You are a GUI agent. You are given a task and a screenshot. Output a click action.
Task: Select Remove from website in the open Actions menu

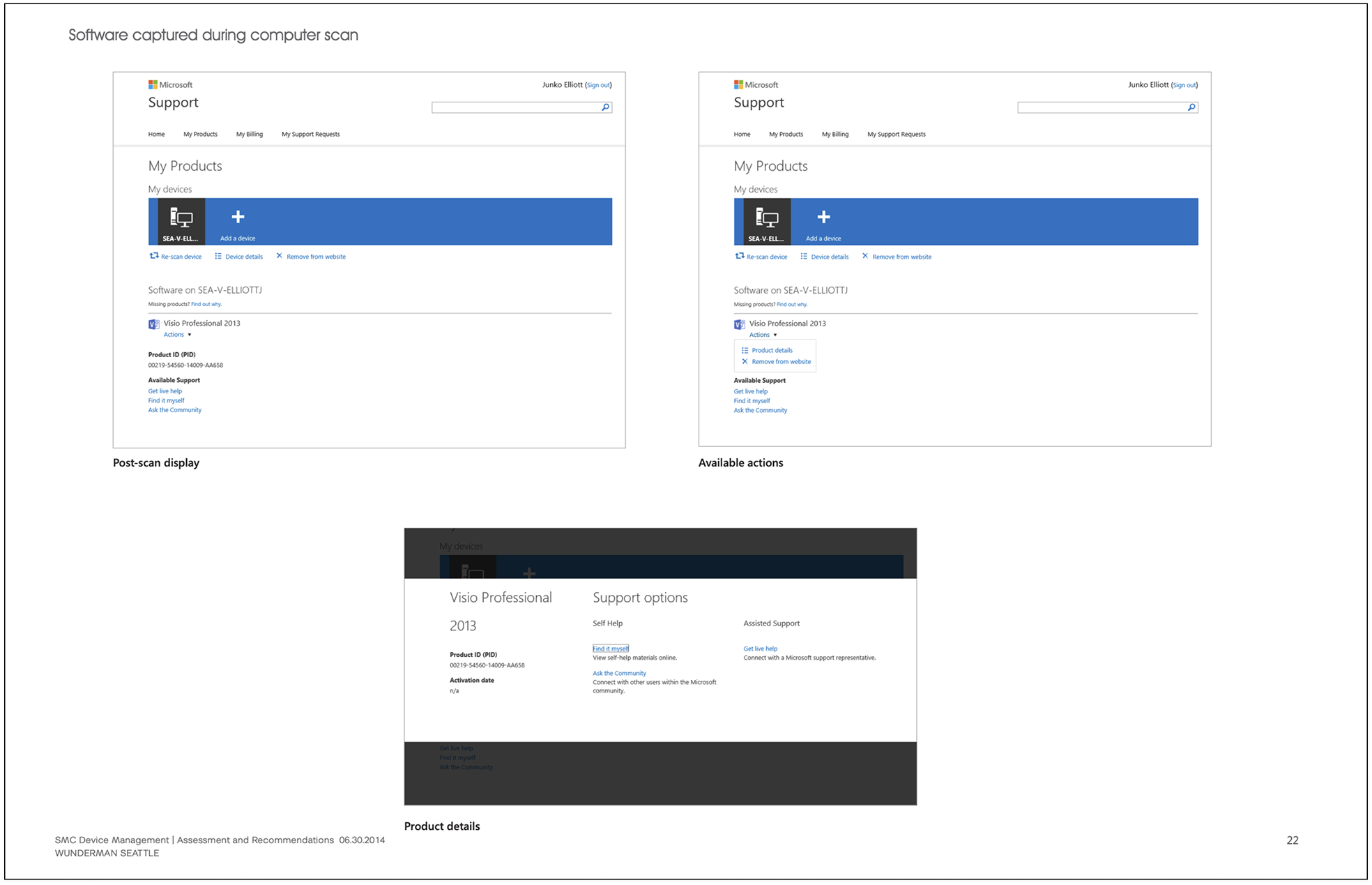point(781,361)
